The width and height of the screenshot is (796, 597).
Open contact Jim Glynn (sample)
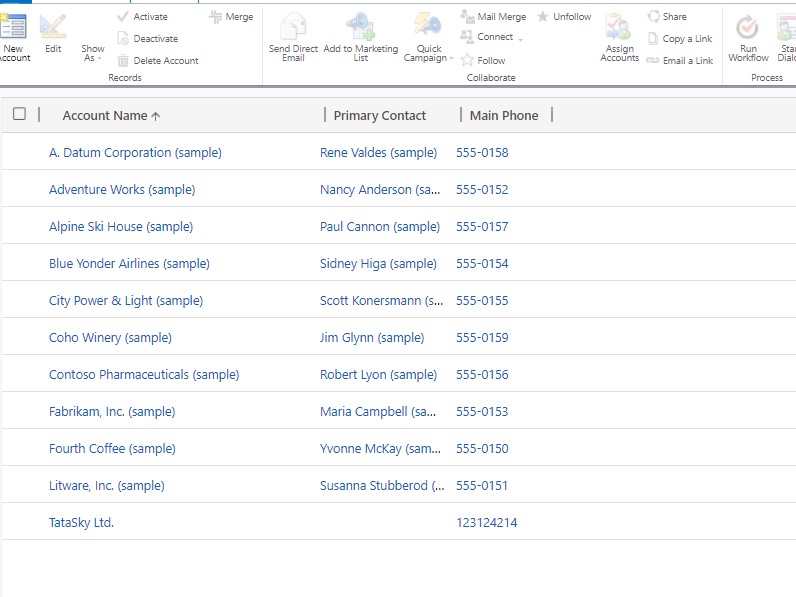[x=372, y=338]
